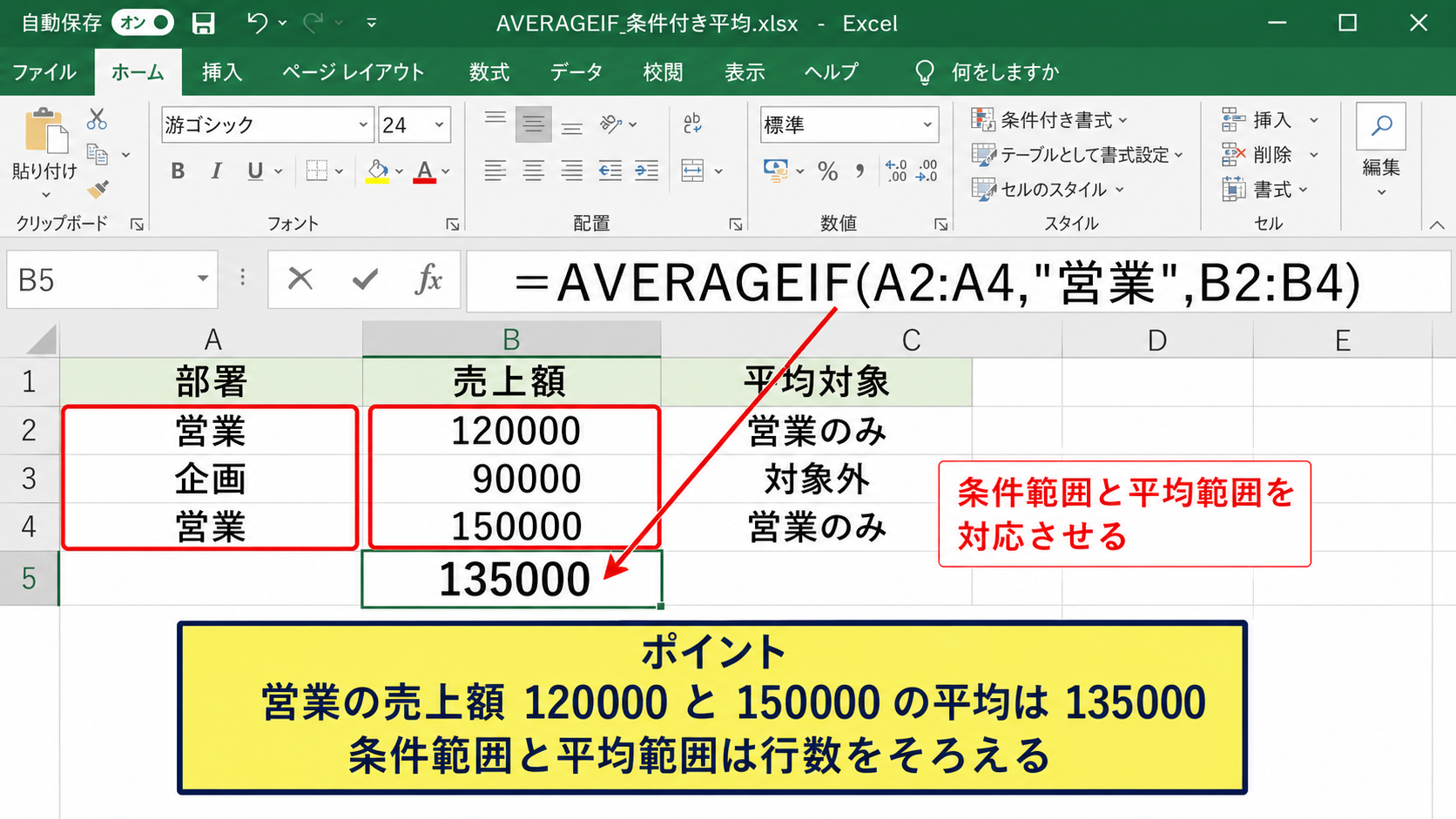
Task: Click the formula bar AVERAGEIF text
Action: pyautogui.click(x=937, y=282)
